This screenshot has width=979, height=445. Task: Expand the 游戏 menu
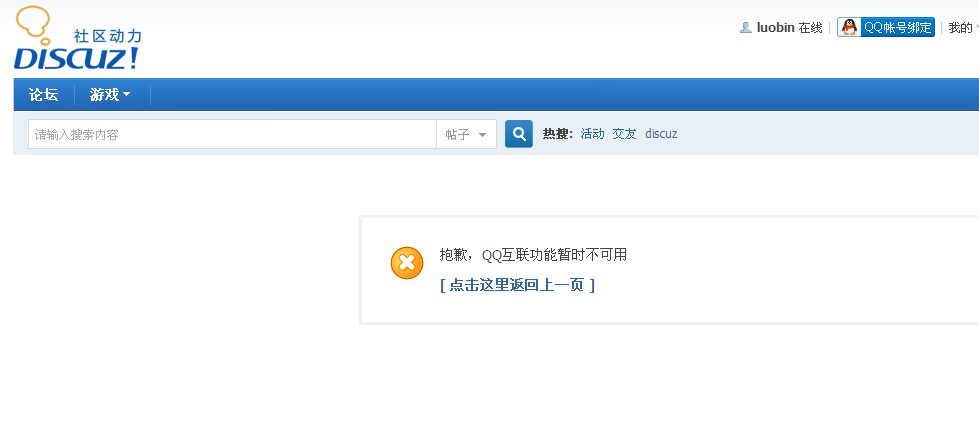[111, 95]
